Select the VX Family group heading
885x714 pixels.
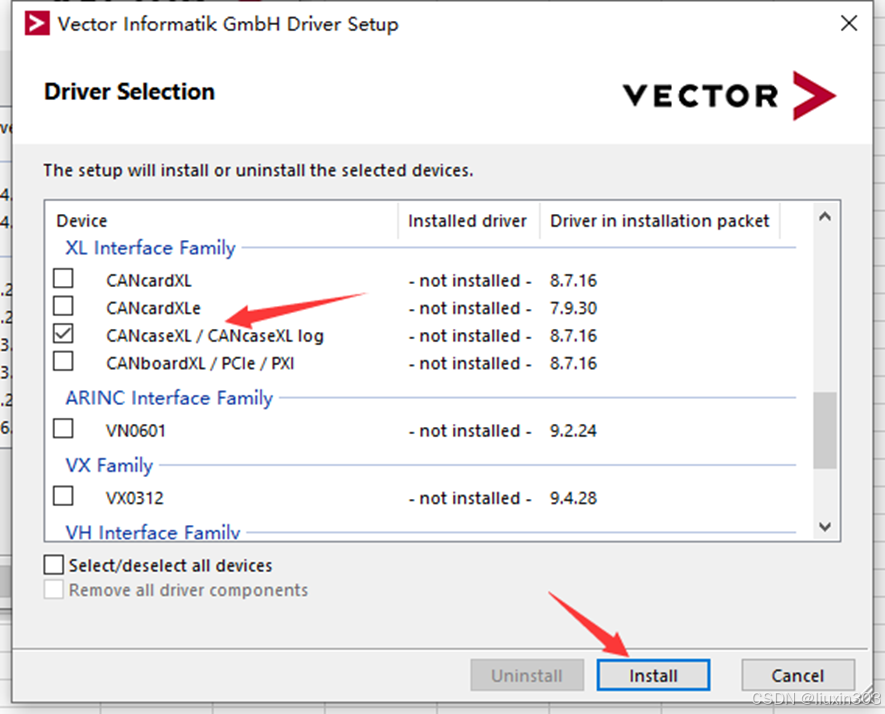(x=109, y=466)
